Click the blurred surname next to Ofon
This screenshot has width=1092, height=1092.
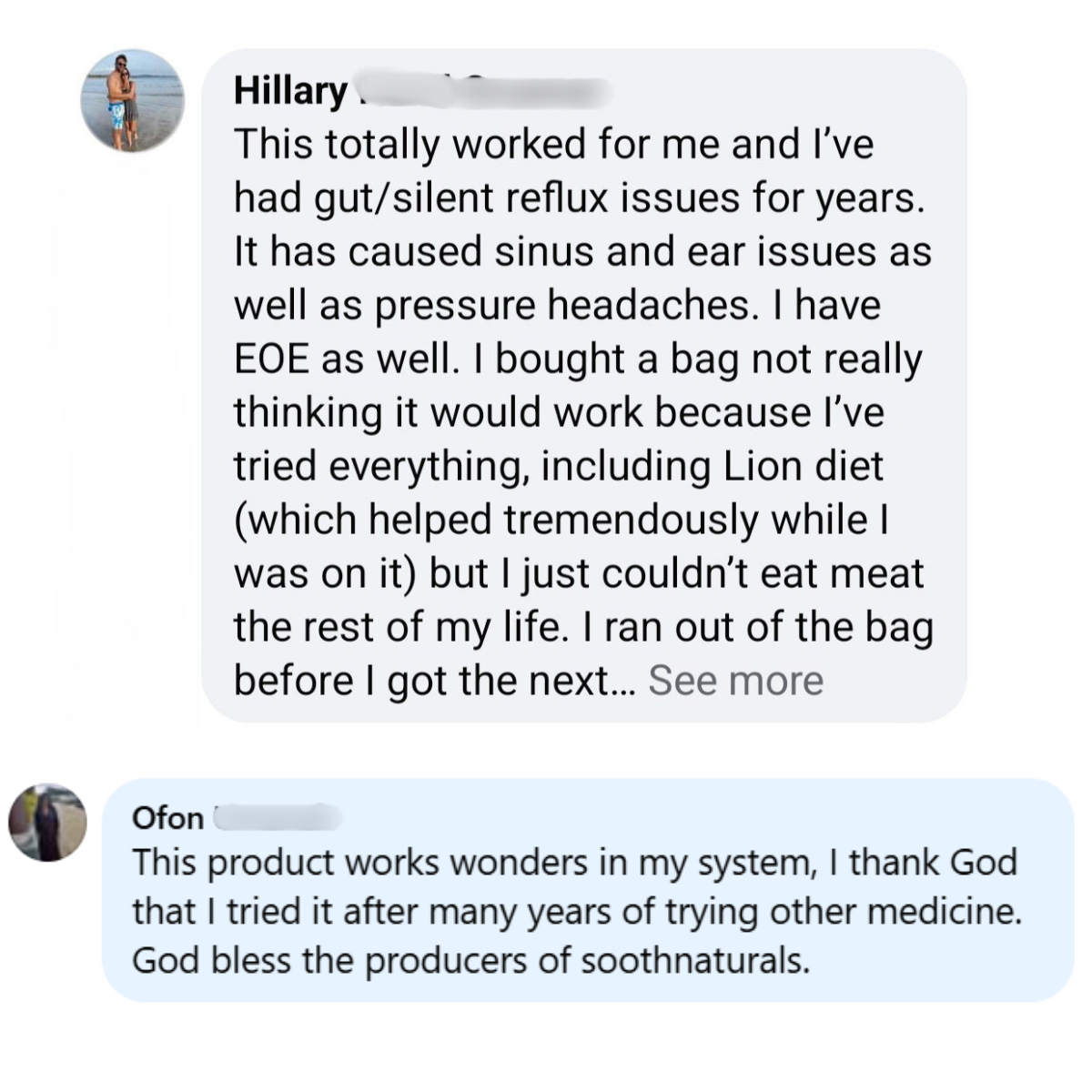pyautogui.click(x=278, y=817)
